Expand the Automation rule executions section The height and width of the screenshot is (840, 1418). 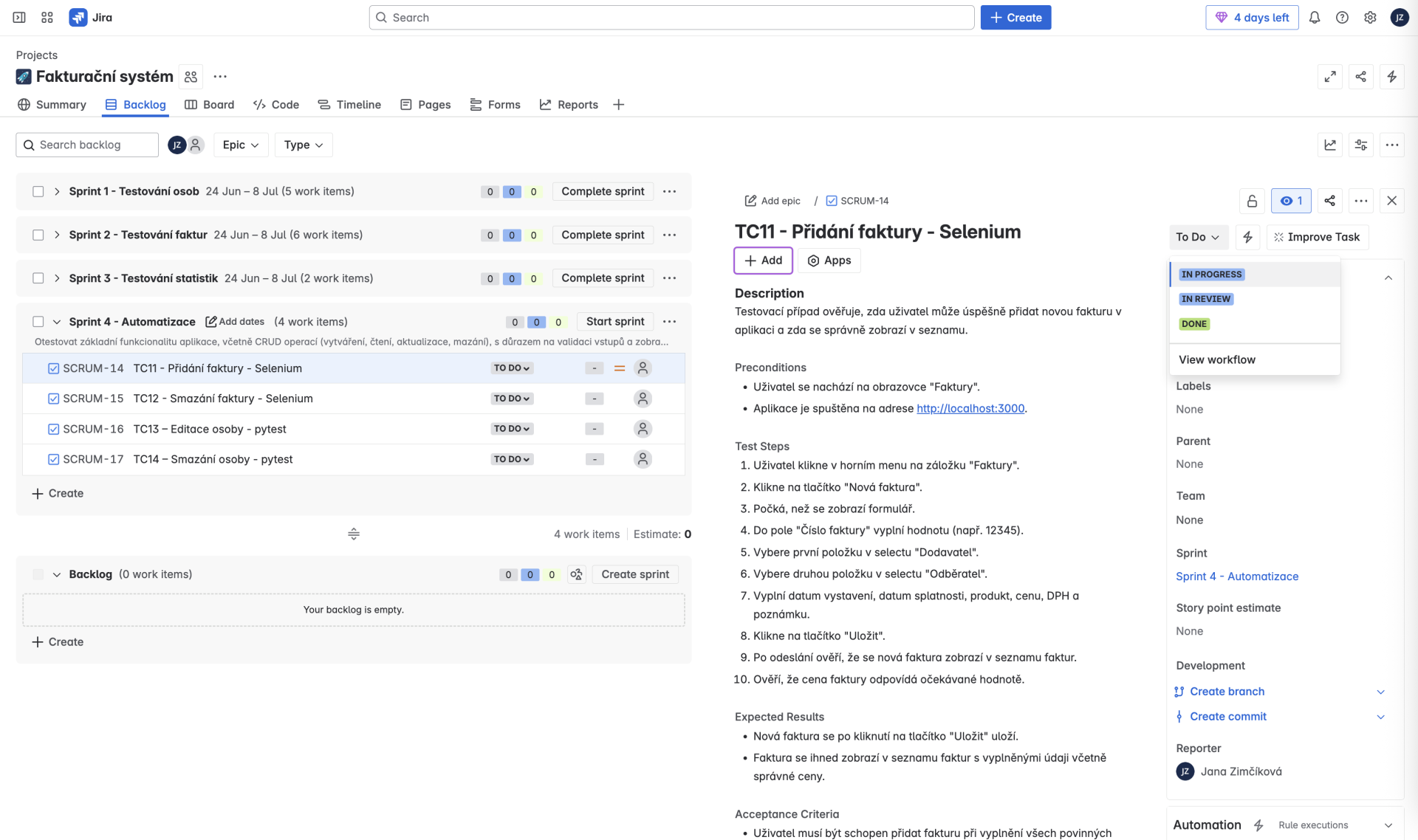pos(1388,825)
